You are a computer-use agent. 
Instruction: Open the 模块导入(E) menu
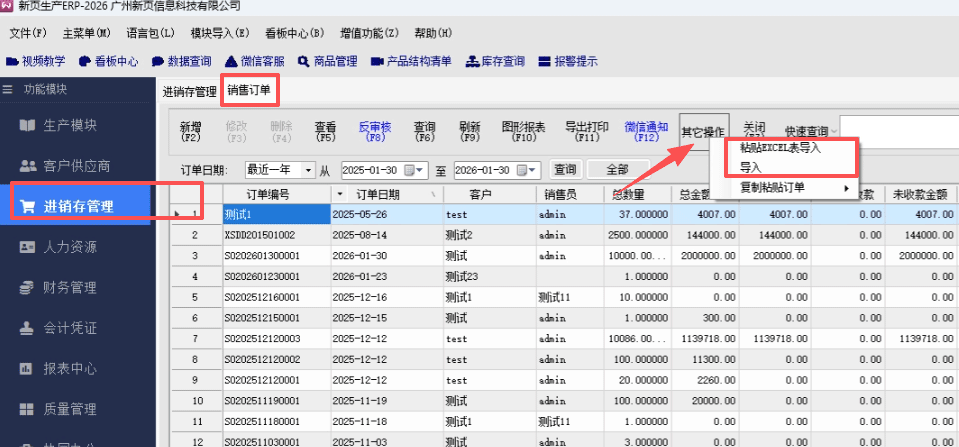[221, 34]
